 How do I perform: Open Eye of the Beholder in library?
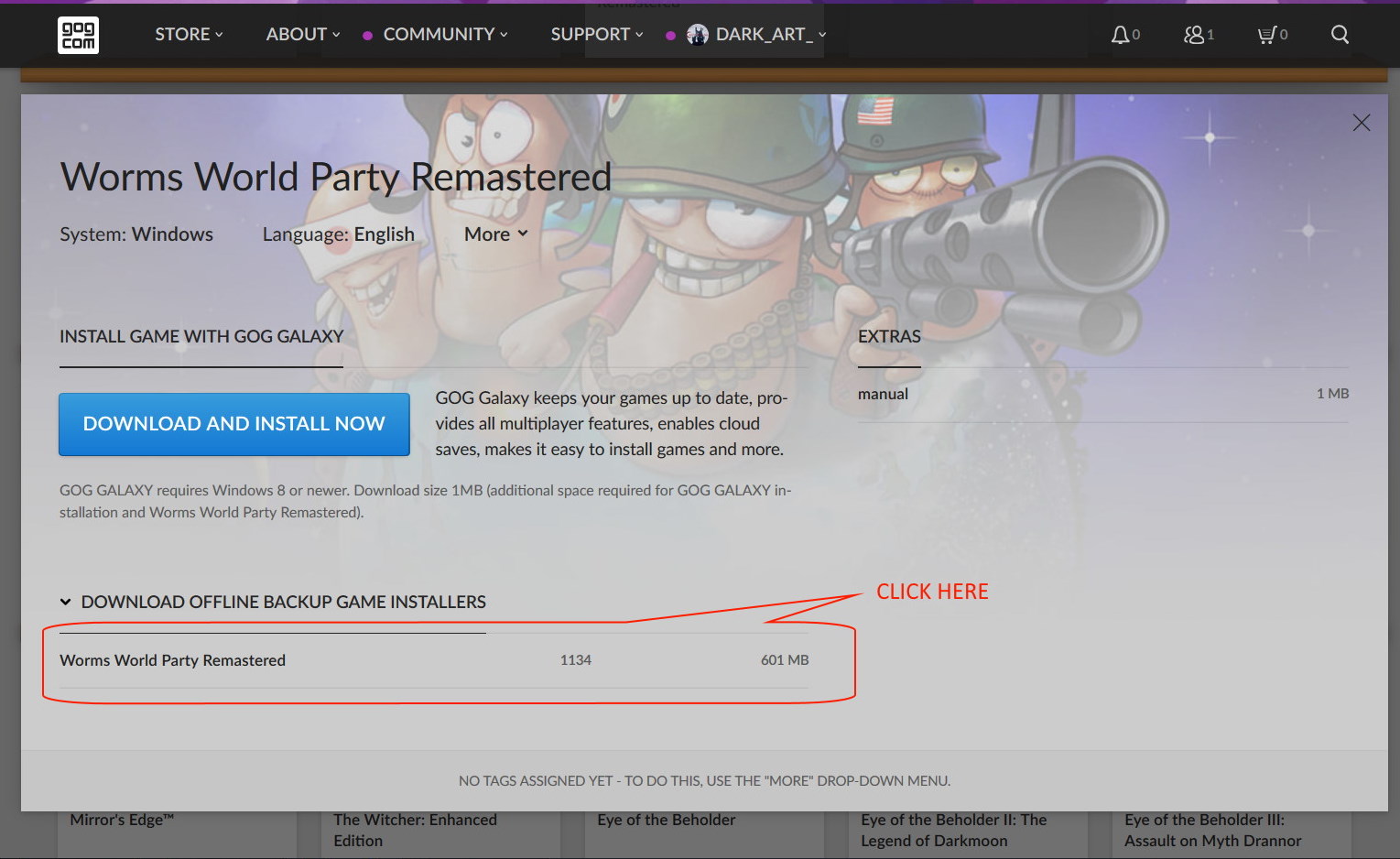(x=667, y=820)
